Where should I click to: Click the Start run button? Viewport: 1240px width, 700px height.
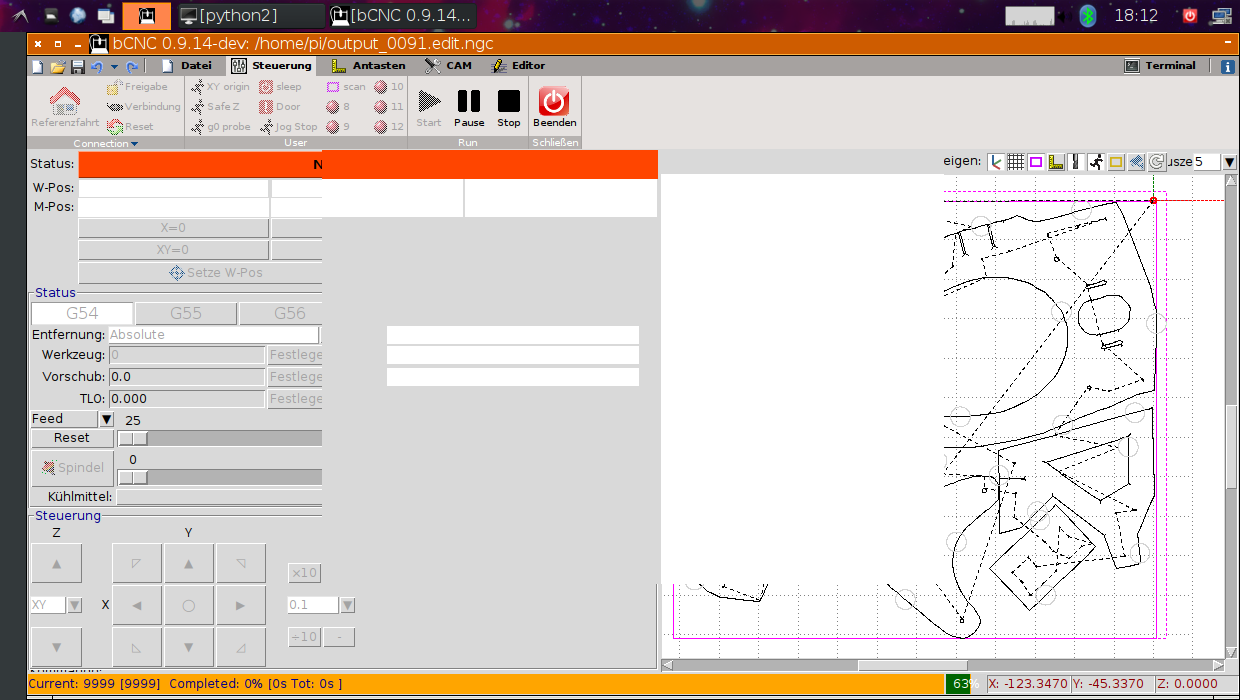click(x=429, y=107)
